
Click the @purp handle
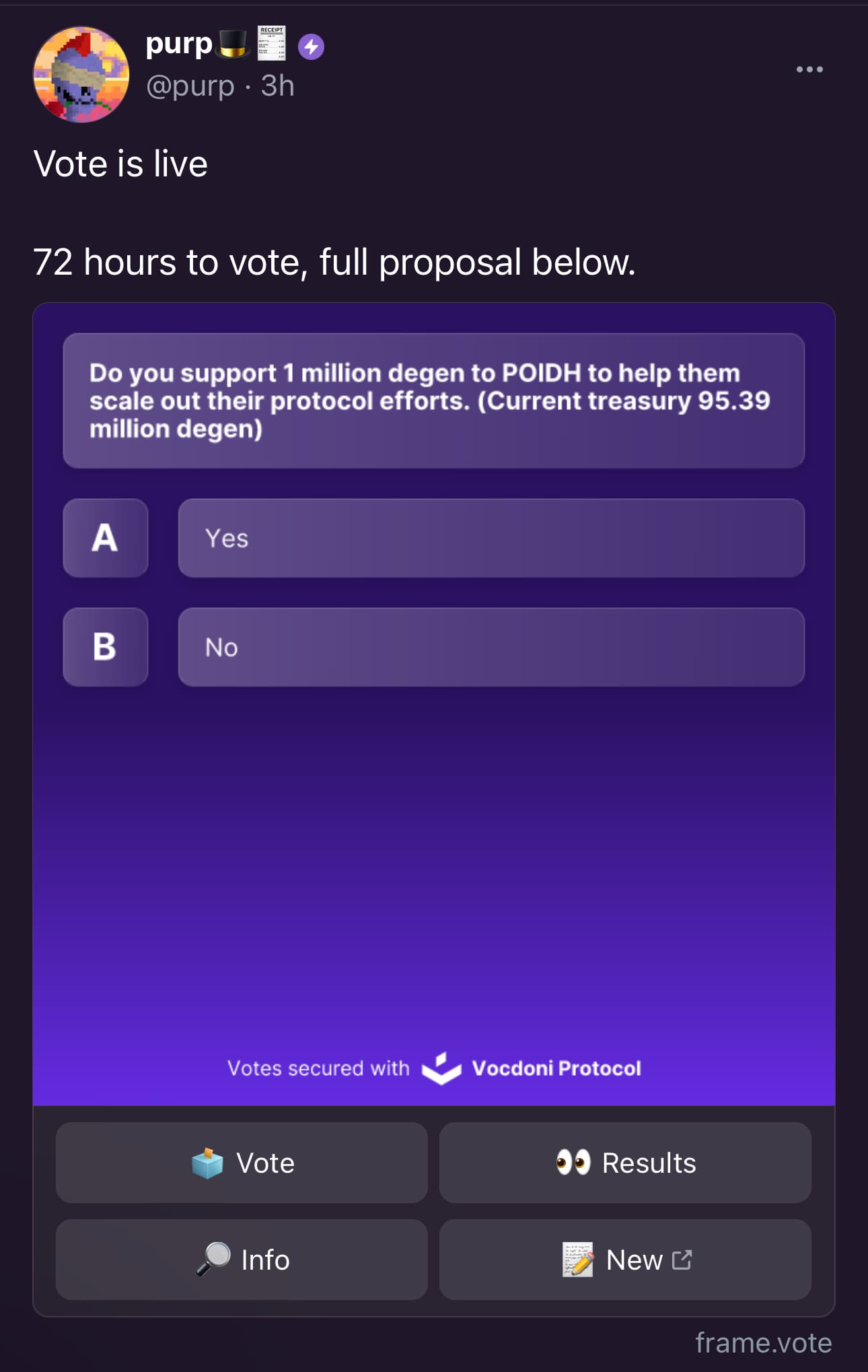tap(190, 85)
